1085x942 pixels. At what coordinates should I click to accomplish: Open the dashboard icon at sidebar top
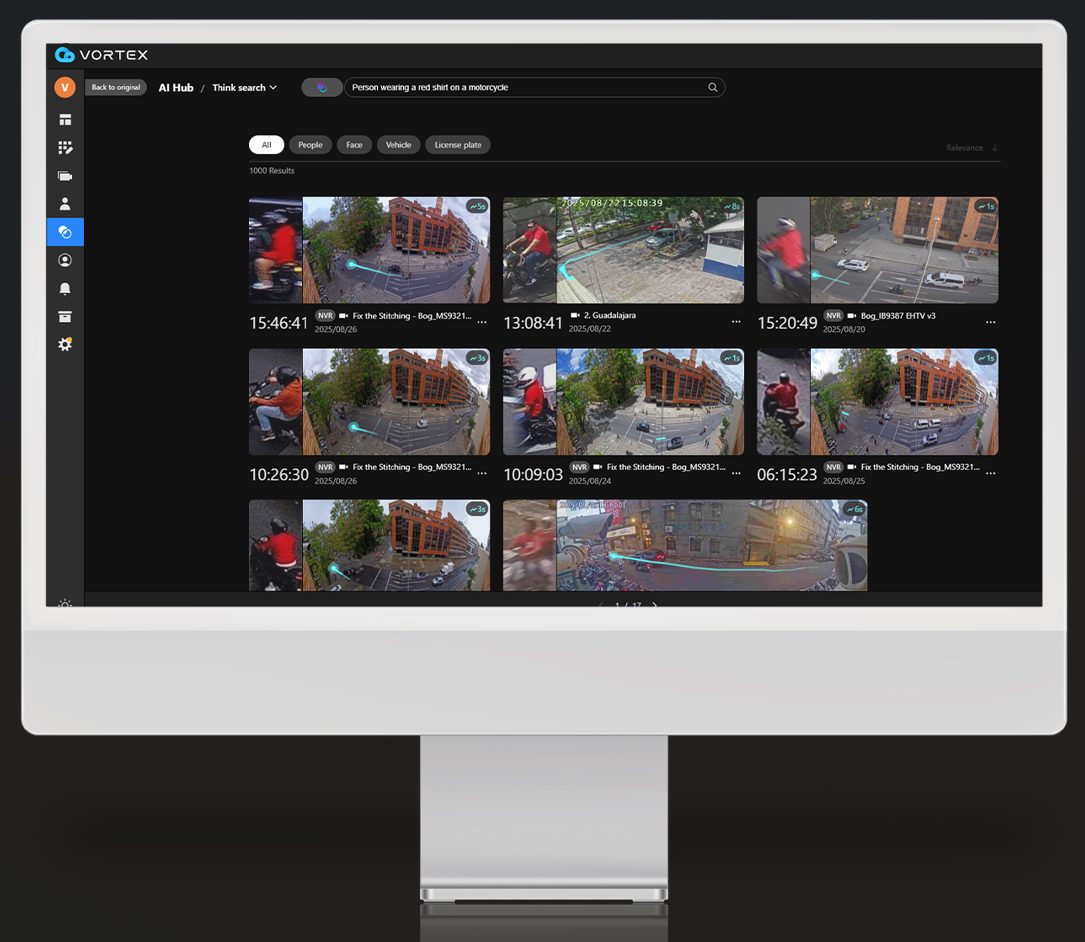click(x=64, y=119)
